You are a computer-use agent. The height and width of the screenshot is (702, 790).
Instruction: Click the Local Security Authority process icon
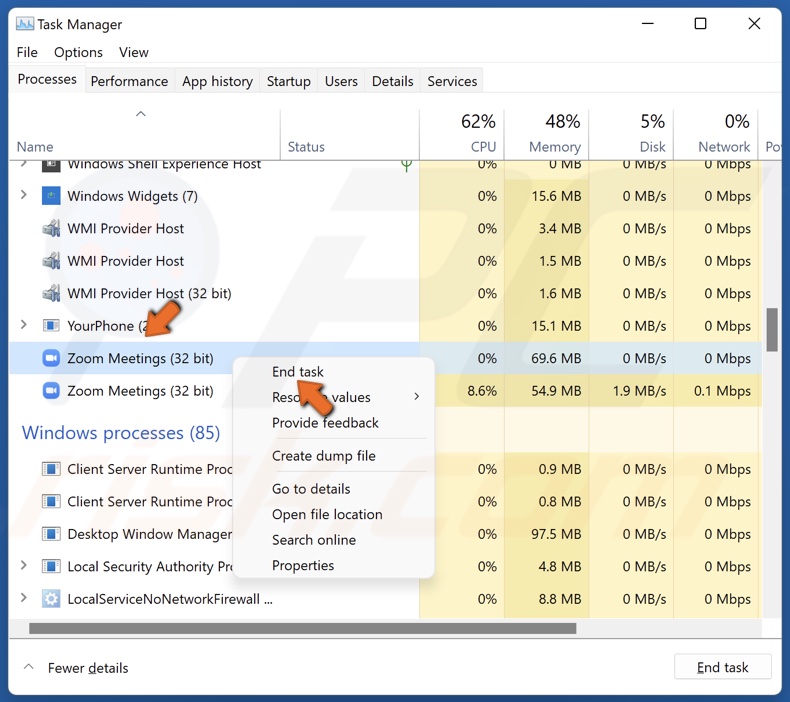click(x=51, y=566)
